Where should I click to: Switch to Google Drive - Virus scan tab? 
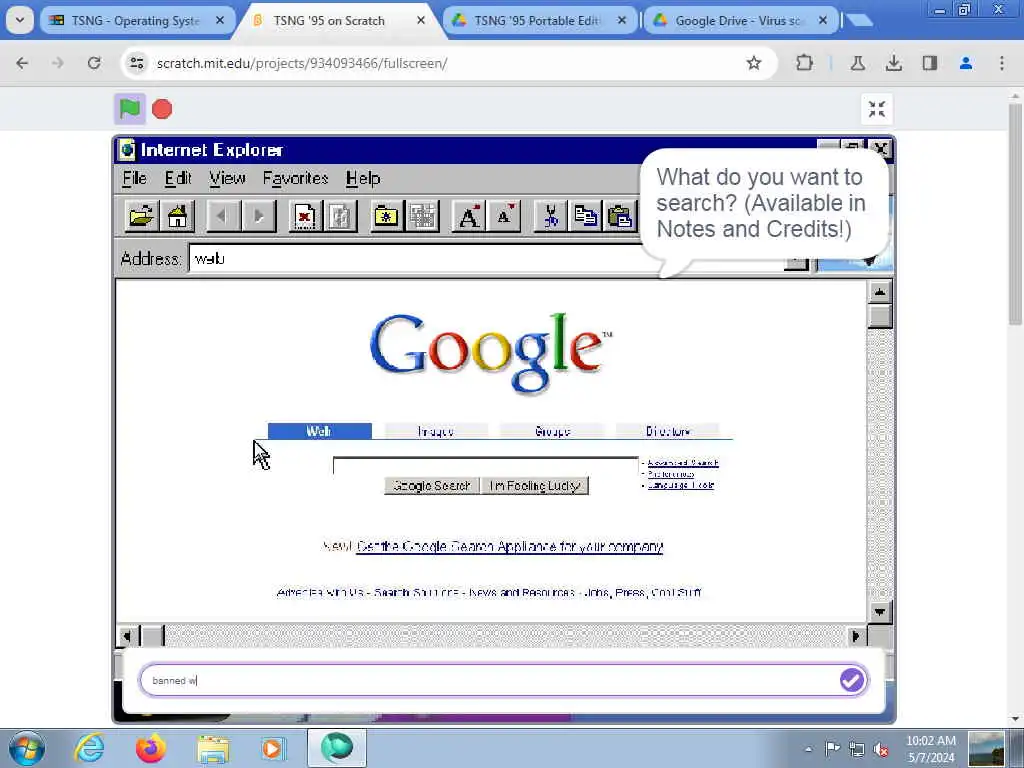[x=738, y=20]
